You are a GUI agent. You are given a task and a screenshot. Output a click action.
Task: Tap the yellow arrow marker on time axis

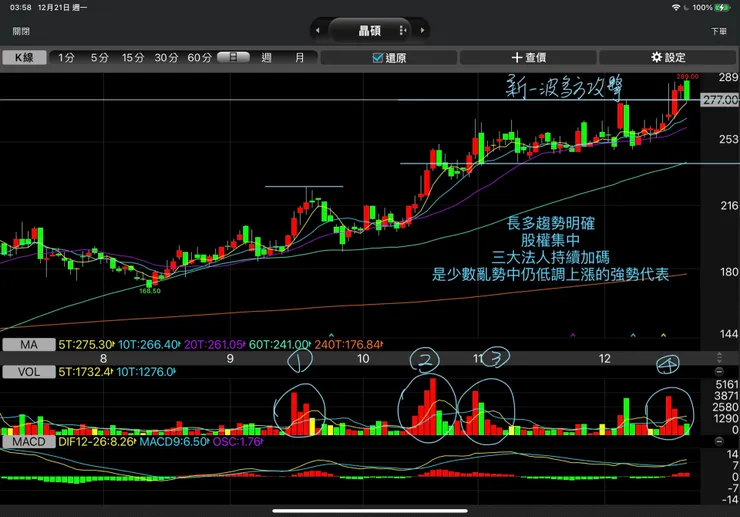click(x=664, y=335)
